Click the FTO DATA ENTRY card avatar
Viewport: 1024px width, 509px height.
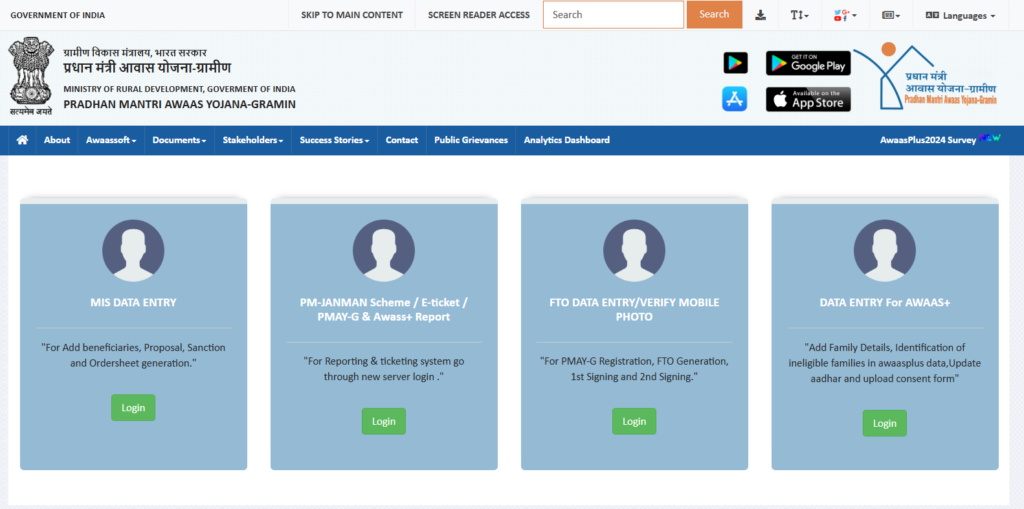point(634,251)
